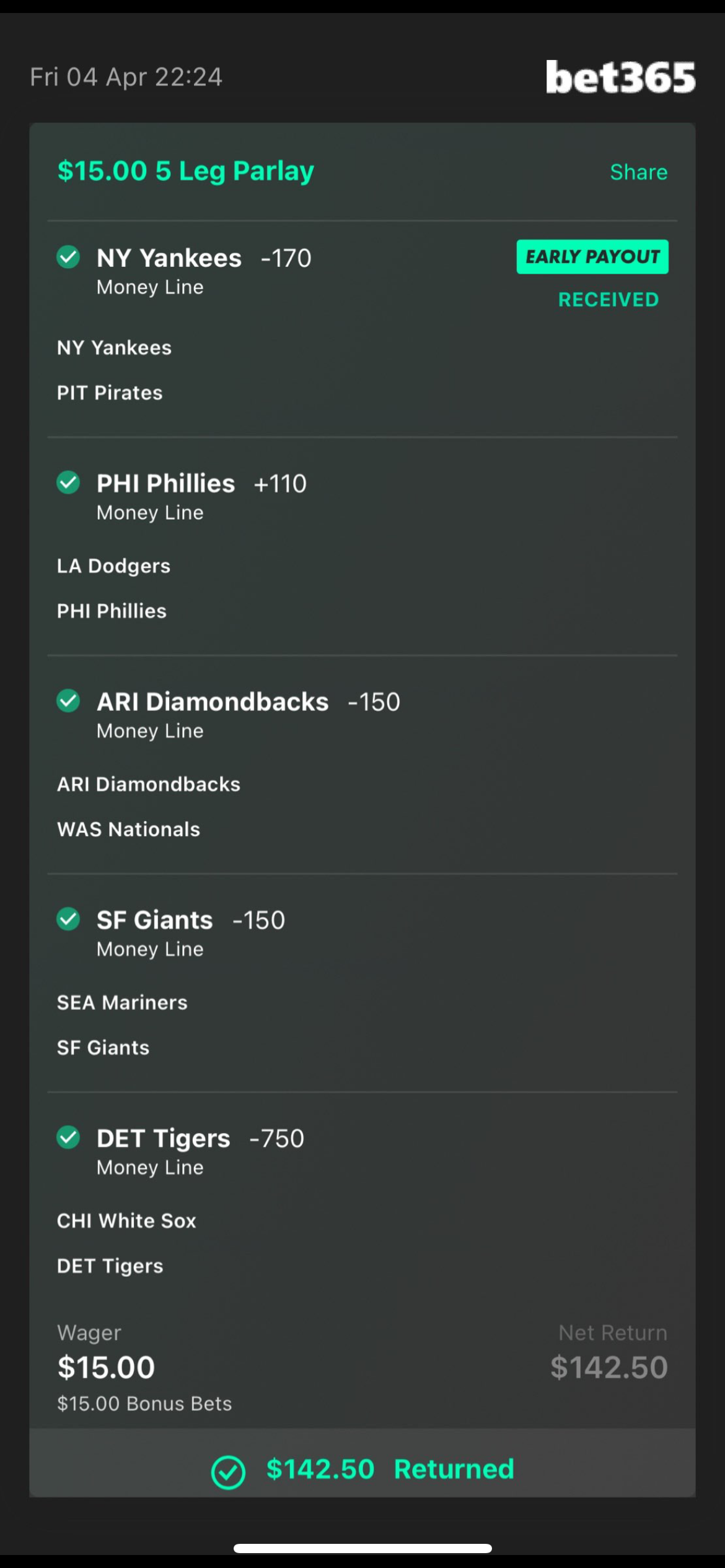Click the PHI Phillies green checkmark icon
The image size is (725, 1568).
tap(68, 482)
